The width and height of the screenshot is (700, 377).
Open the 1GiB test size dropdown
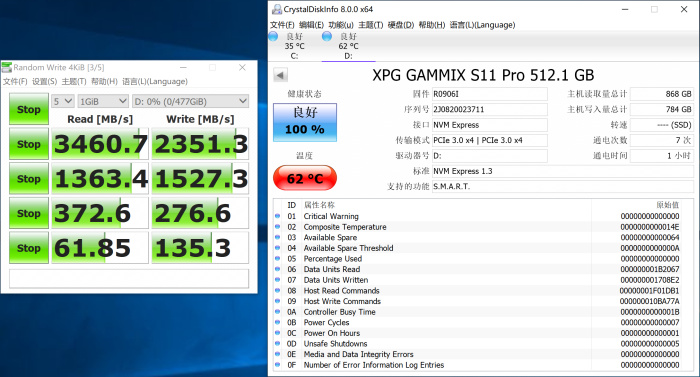[x=103, y=101]
